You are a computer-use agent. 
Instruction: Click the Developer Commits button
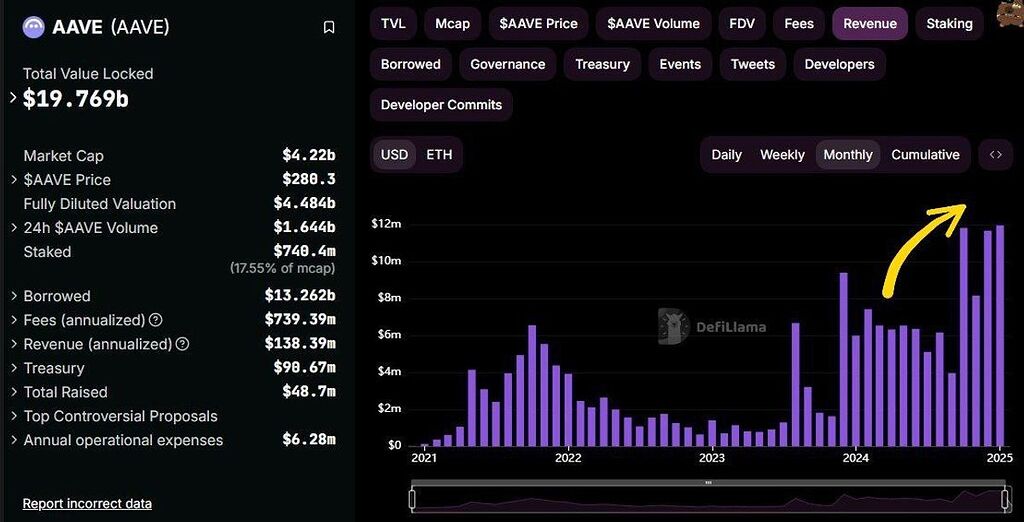coord(441,105)
